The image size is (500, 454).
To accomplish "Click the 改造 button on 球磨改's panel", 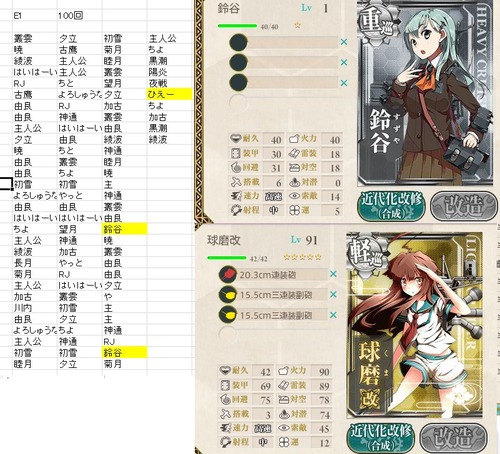I will [453, 438].
